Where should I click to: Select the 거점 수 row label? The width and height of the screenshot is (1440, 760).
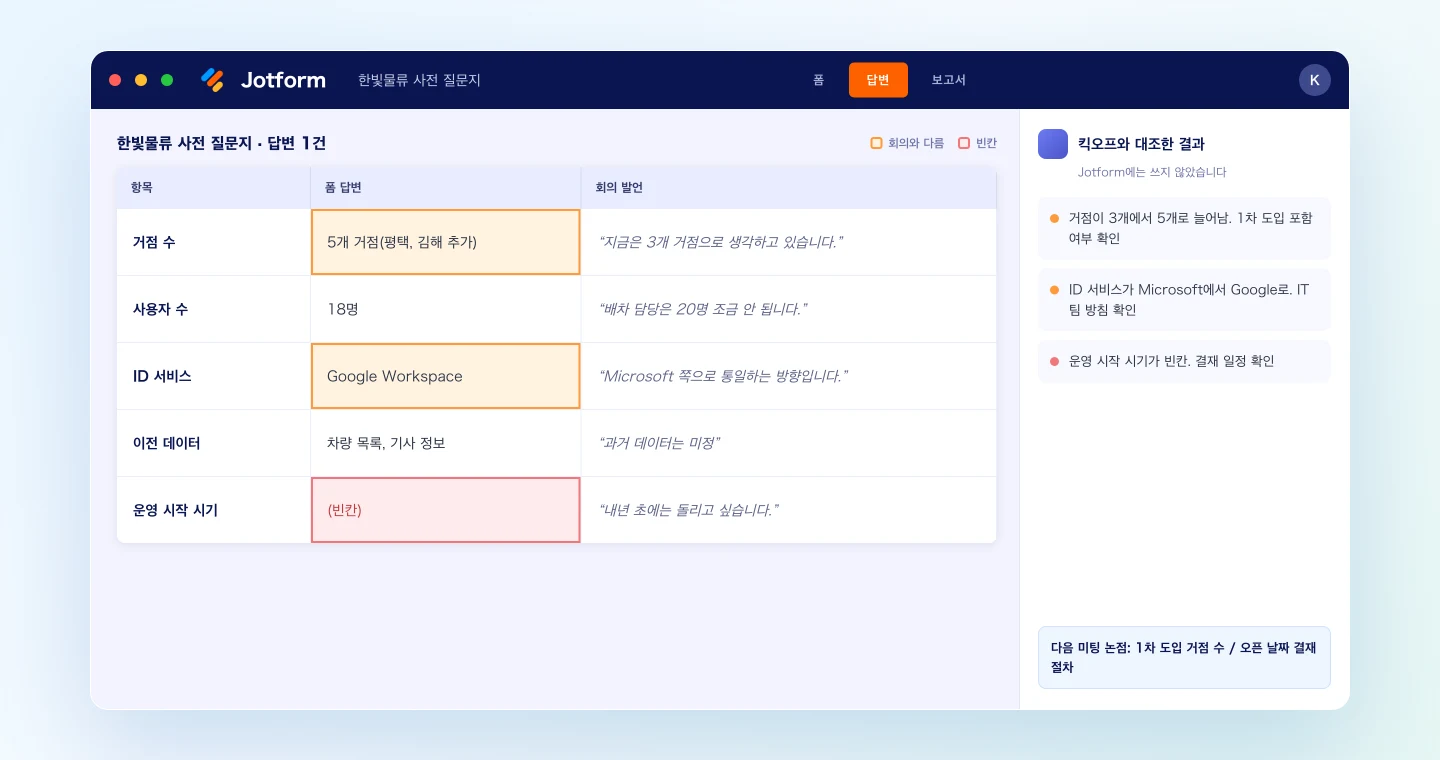click(154, 242)
